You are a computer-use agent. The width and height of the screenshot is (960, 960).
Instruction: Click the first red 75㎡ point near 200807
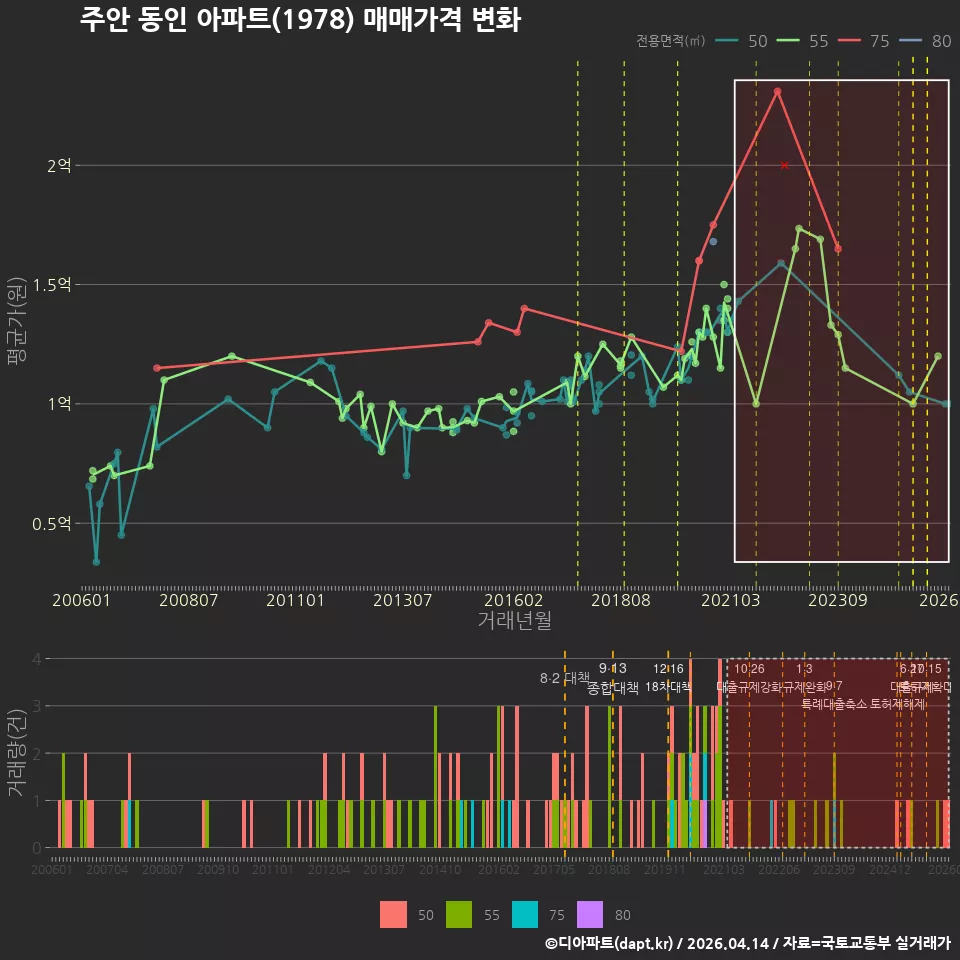point(157,368)
